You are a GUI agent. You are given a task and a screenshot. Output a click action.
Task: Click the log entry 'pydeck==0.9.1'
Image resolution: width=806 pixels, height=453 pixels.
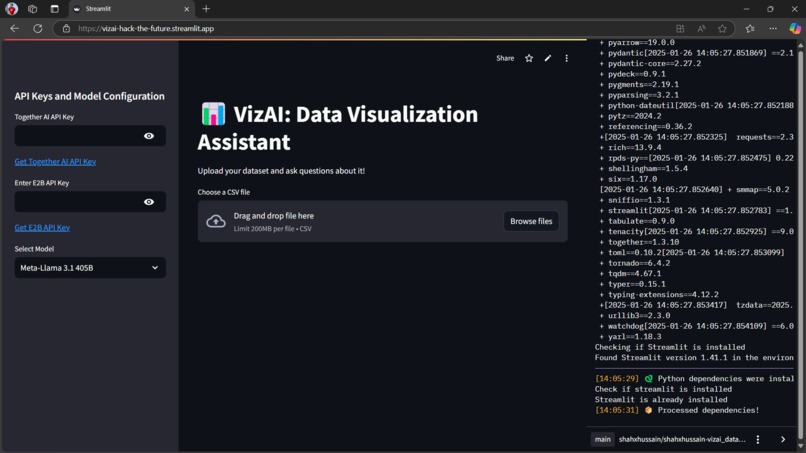[x=632, y=74]
